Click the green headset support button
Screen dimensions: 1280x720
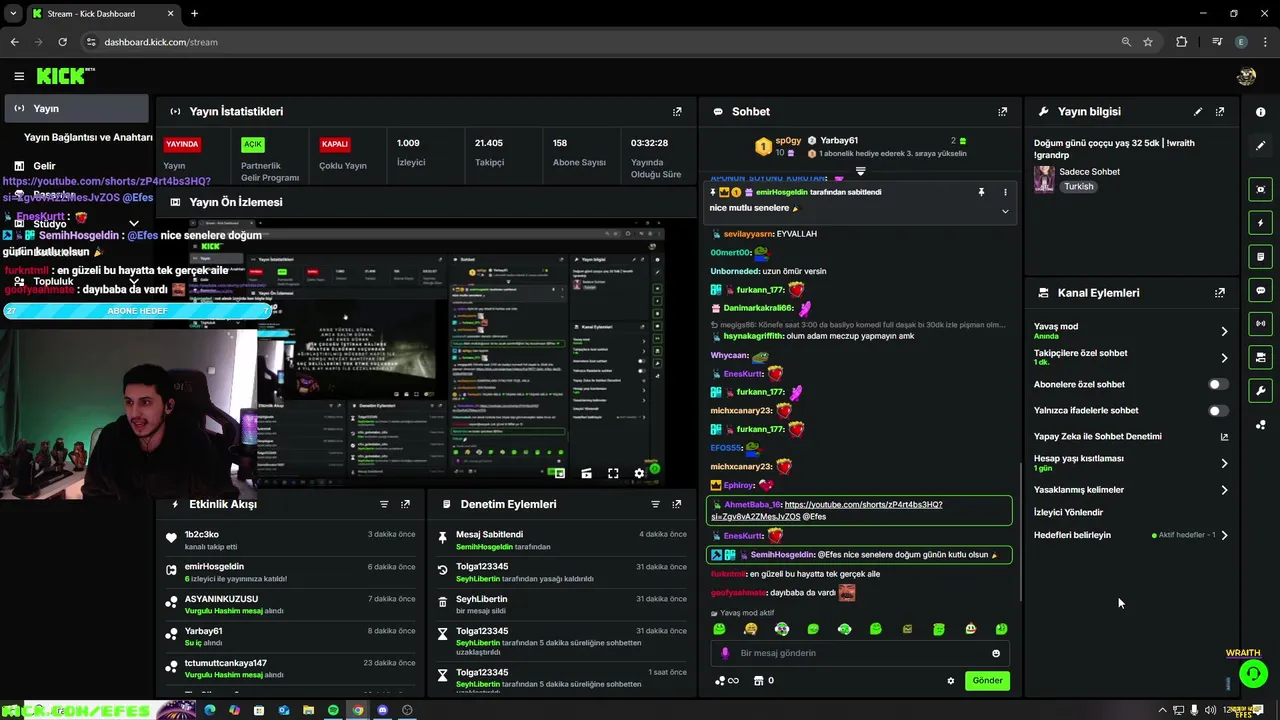point(1253,674)
